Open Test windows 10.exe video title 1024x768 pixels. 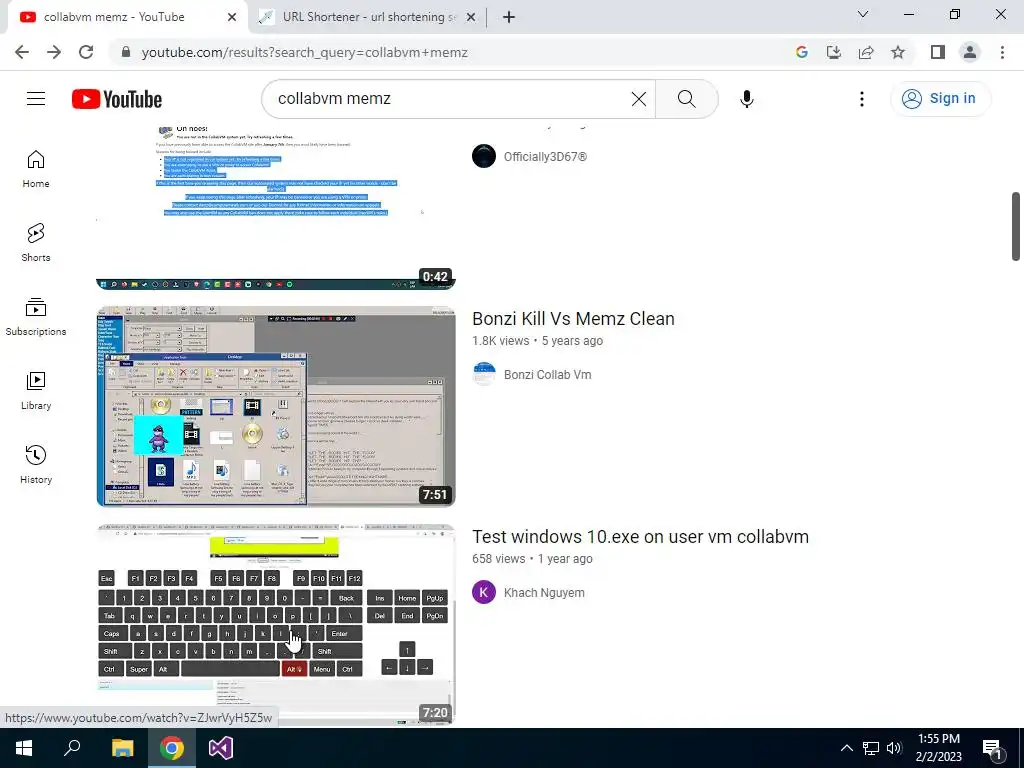pyautogui.click(x=640, y=537)
